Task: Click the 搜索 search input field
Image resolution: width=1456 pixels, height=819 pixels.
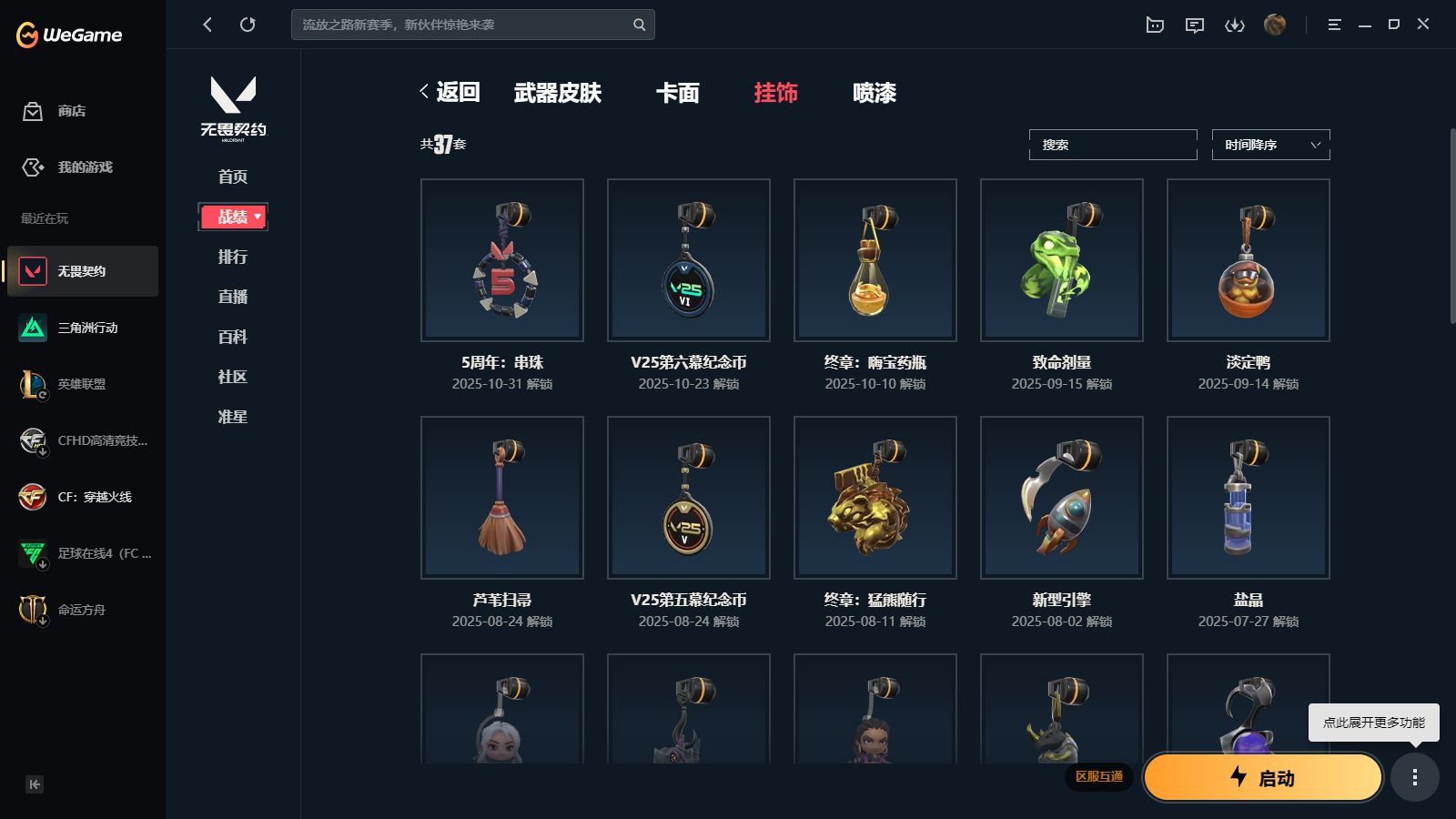Action: click(x=1113, y=145)
